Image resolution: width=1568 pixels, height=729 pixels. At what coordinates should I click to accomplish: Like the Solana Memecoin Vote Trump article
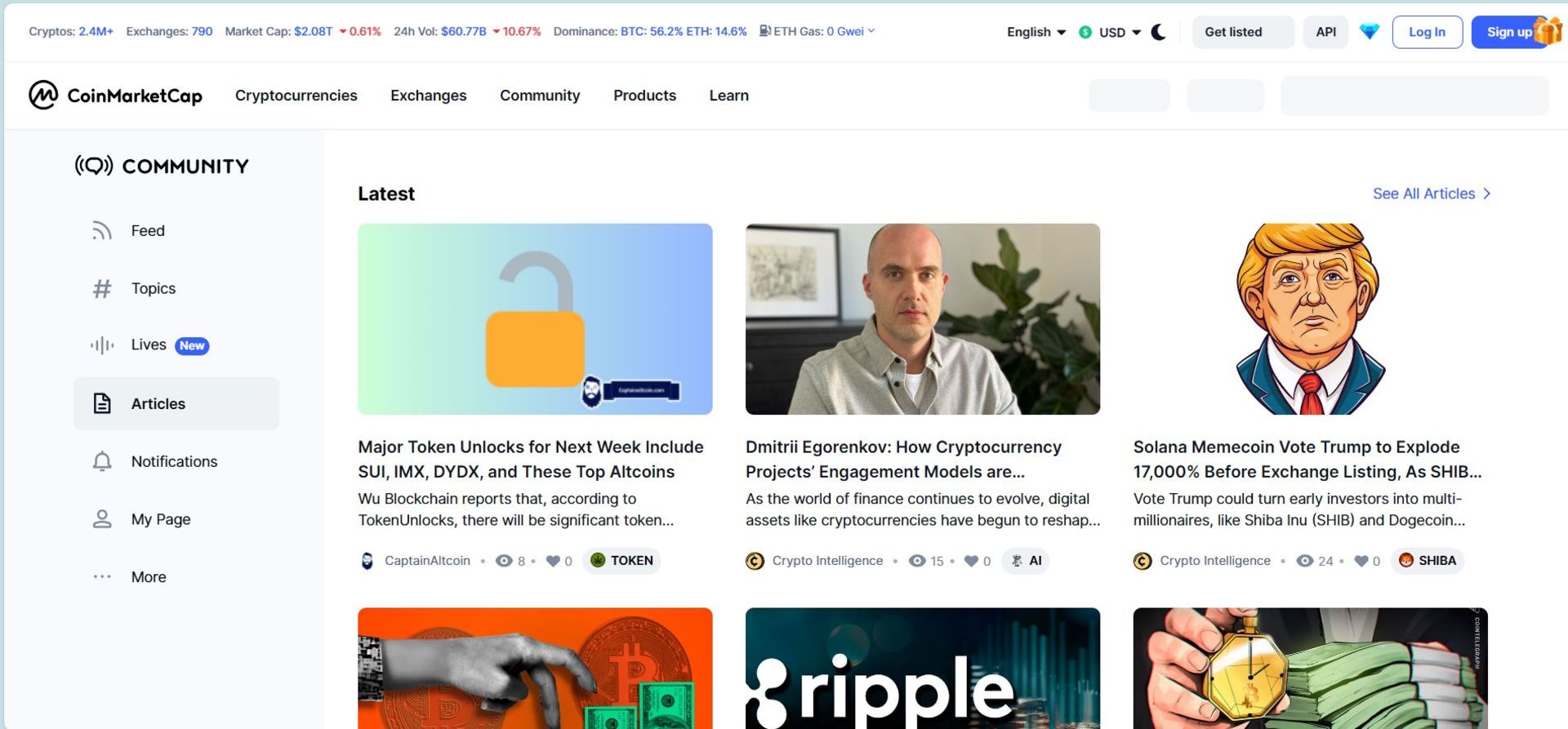1361,561
